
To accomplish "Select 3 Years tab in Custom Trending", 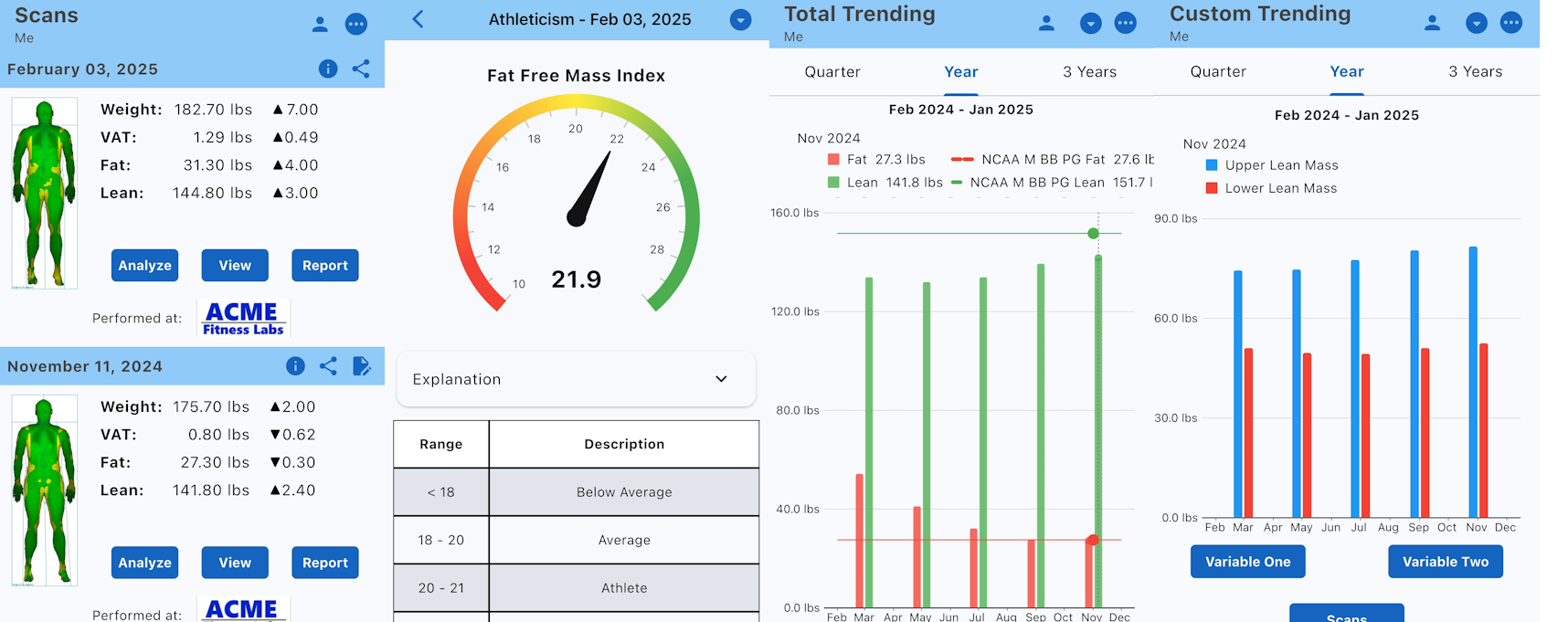I will pos(1475,72).
